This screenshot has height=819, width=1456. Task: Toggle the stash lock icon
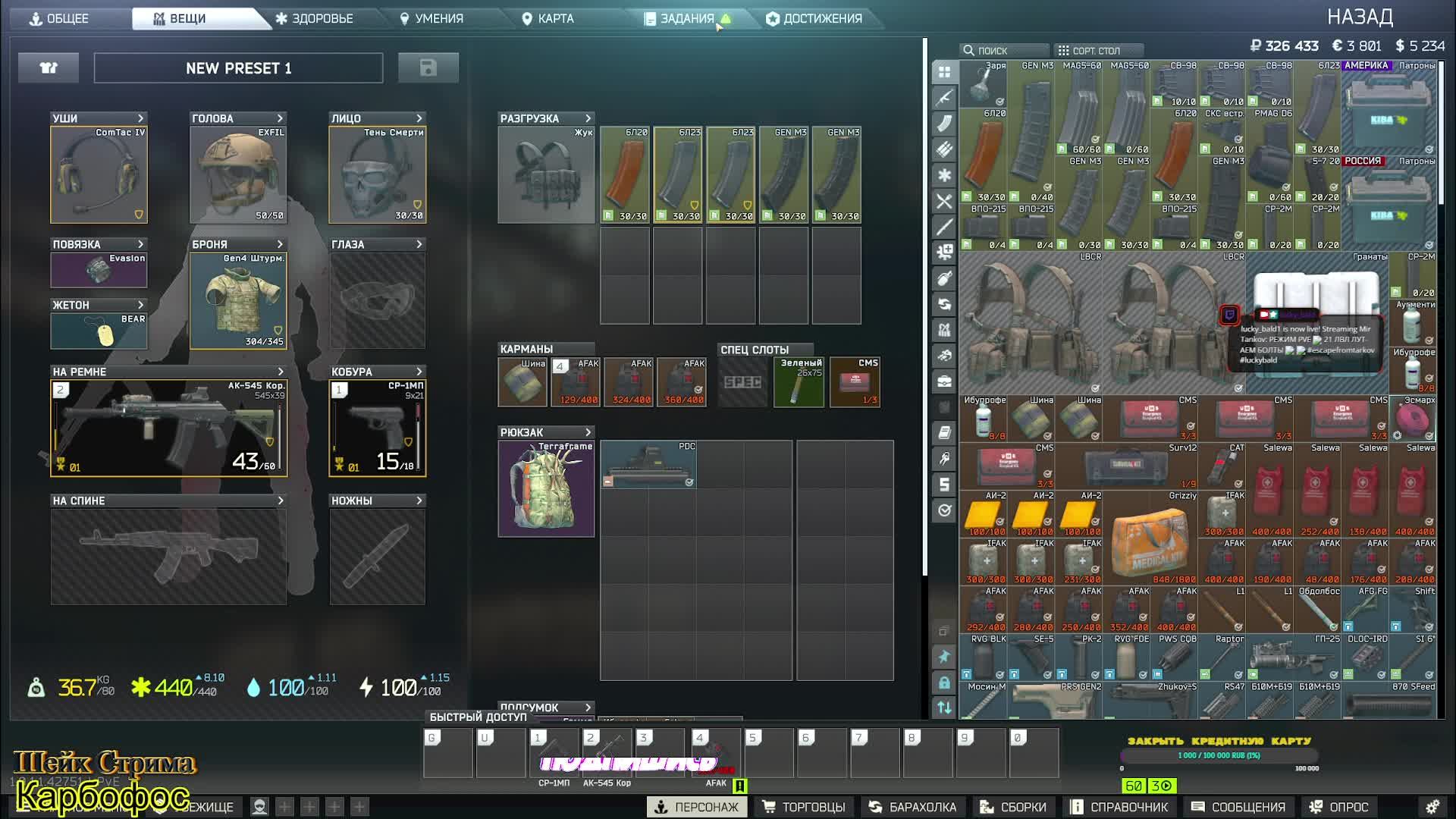click(x=944, y=682)
